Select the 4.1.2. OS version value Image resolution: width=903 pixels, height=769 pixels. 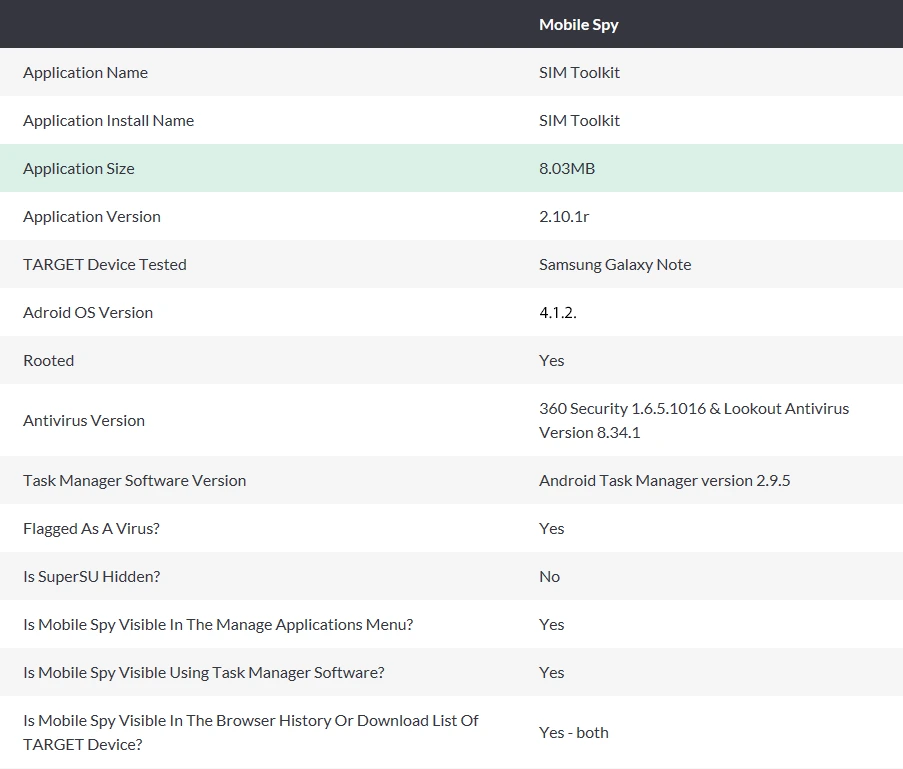click(557, 313)
